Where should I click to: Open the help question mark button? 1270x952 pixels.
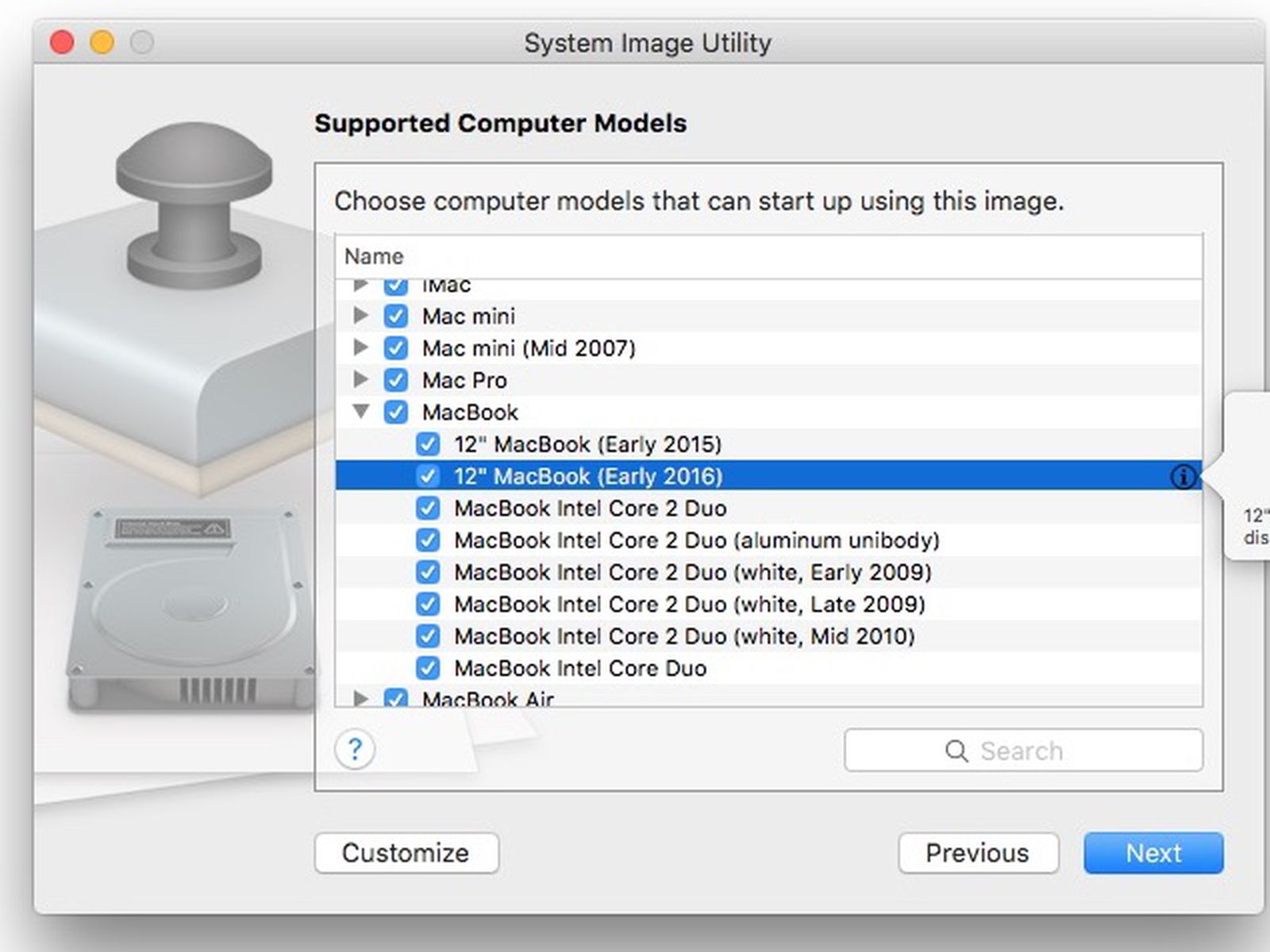tap(355, 749)
